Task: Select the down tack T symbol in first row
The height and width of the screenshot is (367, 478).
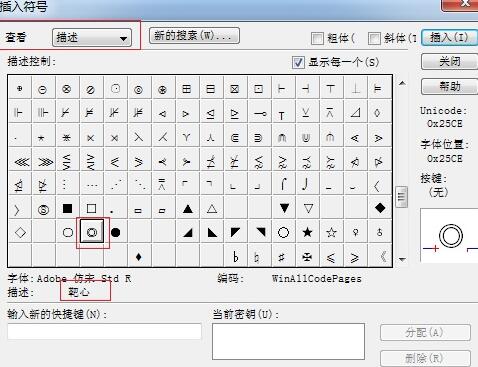Action: tap(330, 89)
